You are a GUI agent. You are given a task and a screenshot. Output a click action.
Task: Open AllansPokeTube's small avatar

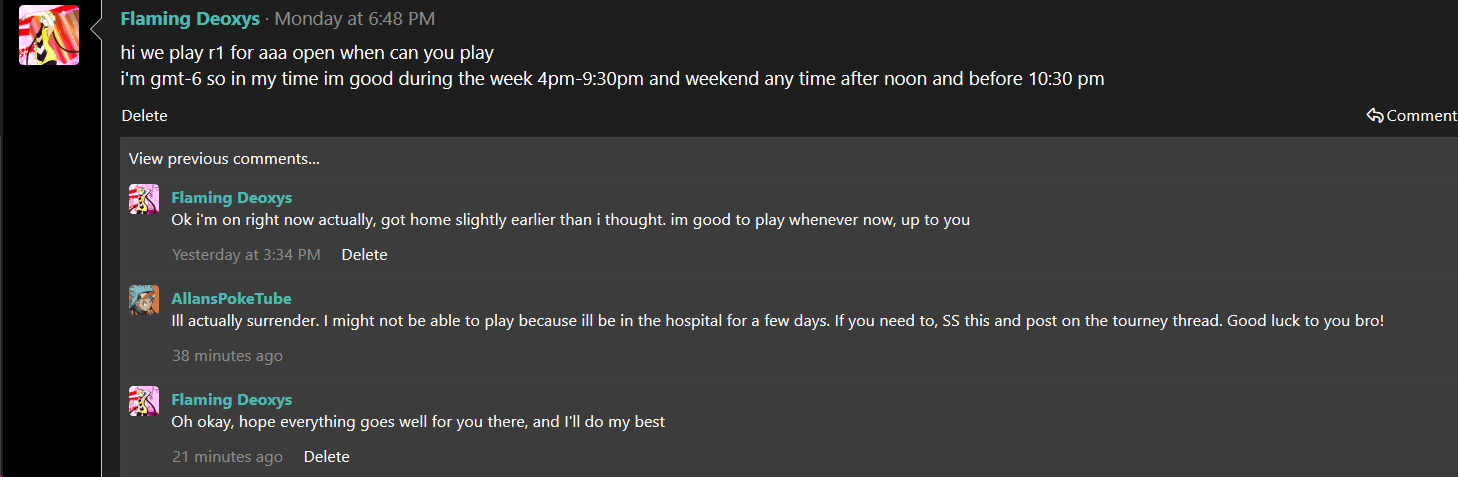point(144,300)
